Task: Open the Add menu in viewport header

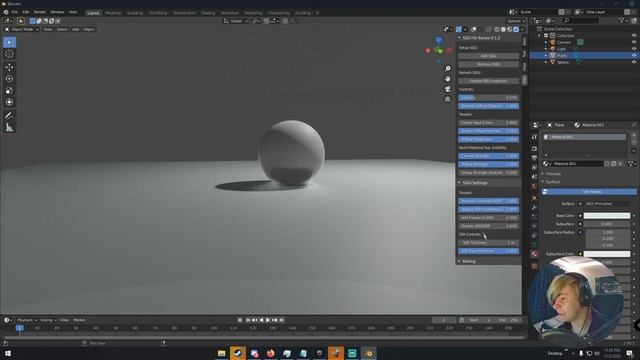Action: [76, 29]
